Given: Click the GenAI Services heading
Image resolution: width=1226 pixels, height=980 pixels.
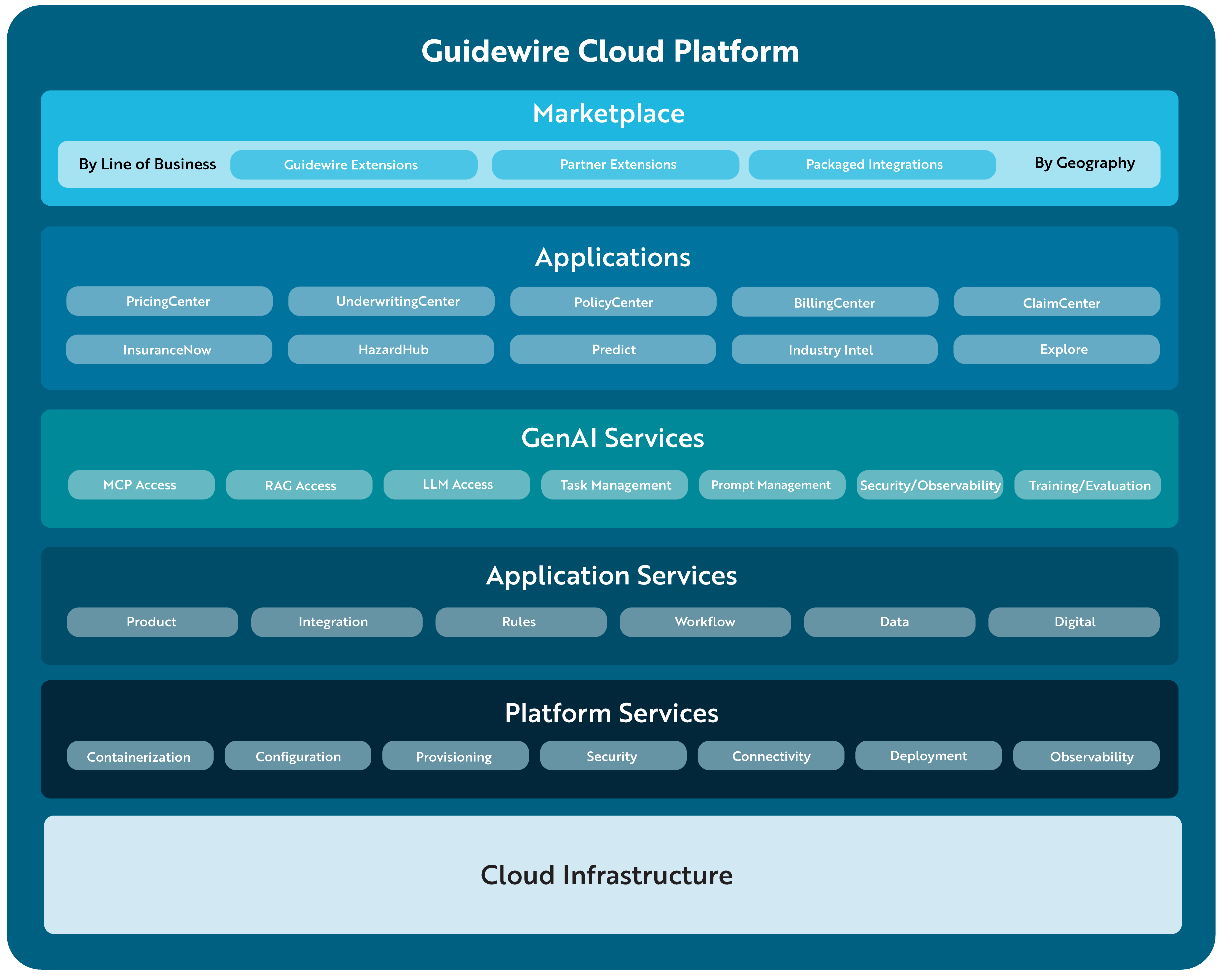Looking at the screenshot, I should tap(612, 438).
